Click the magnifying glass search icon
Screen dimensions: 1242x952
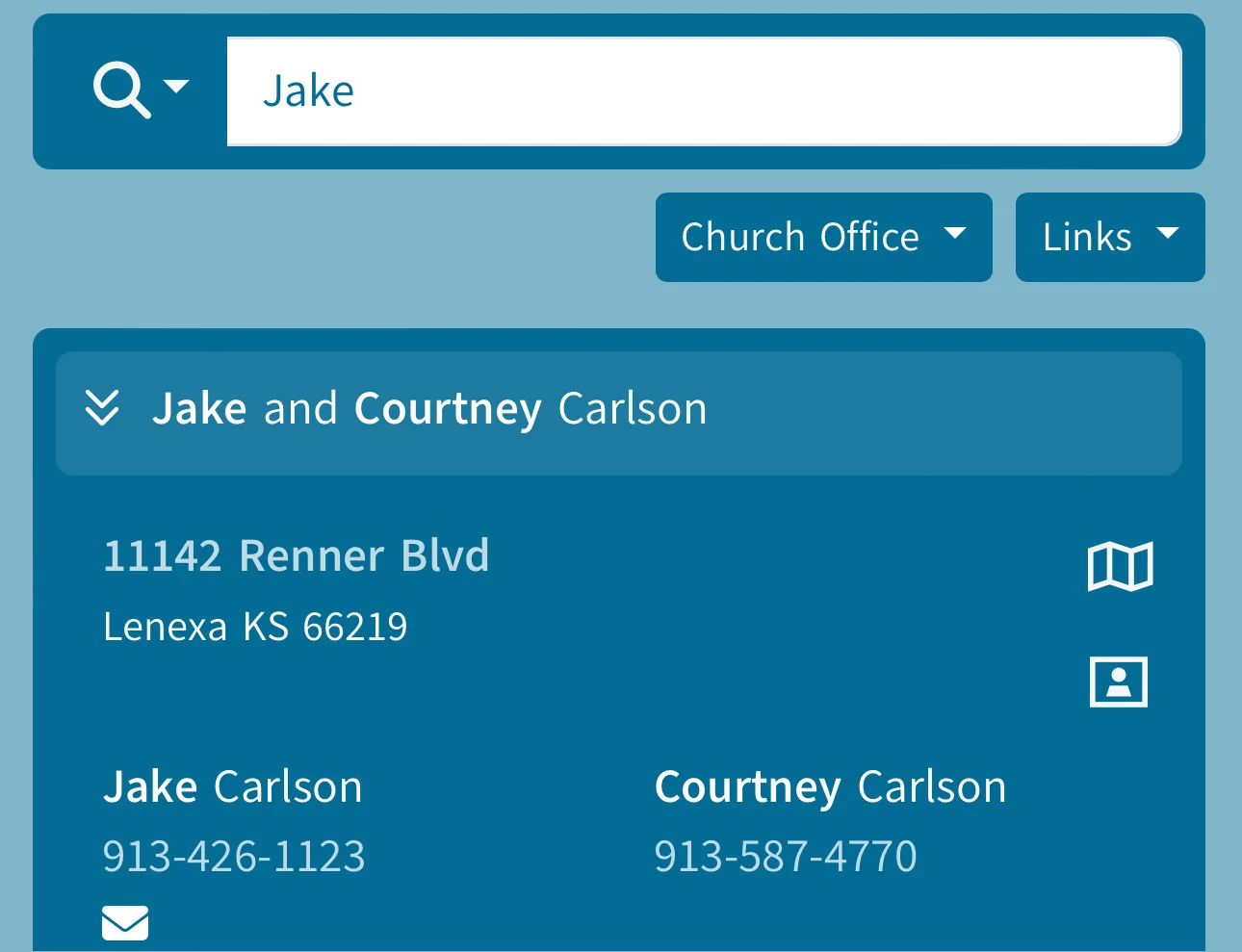(121, 89)
